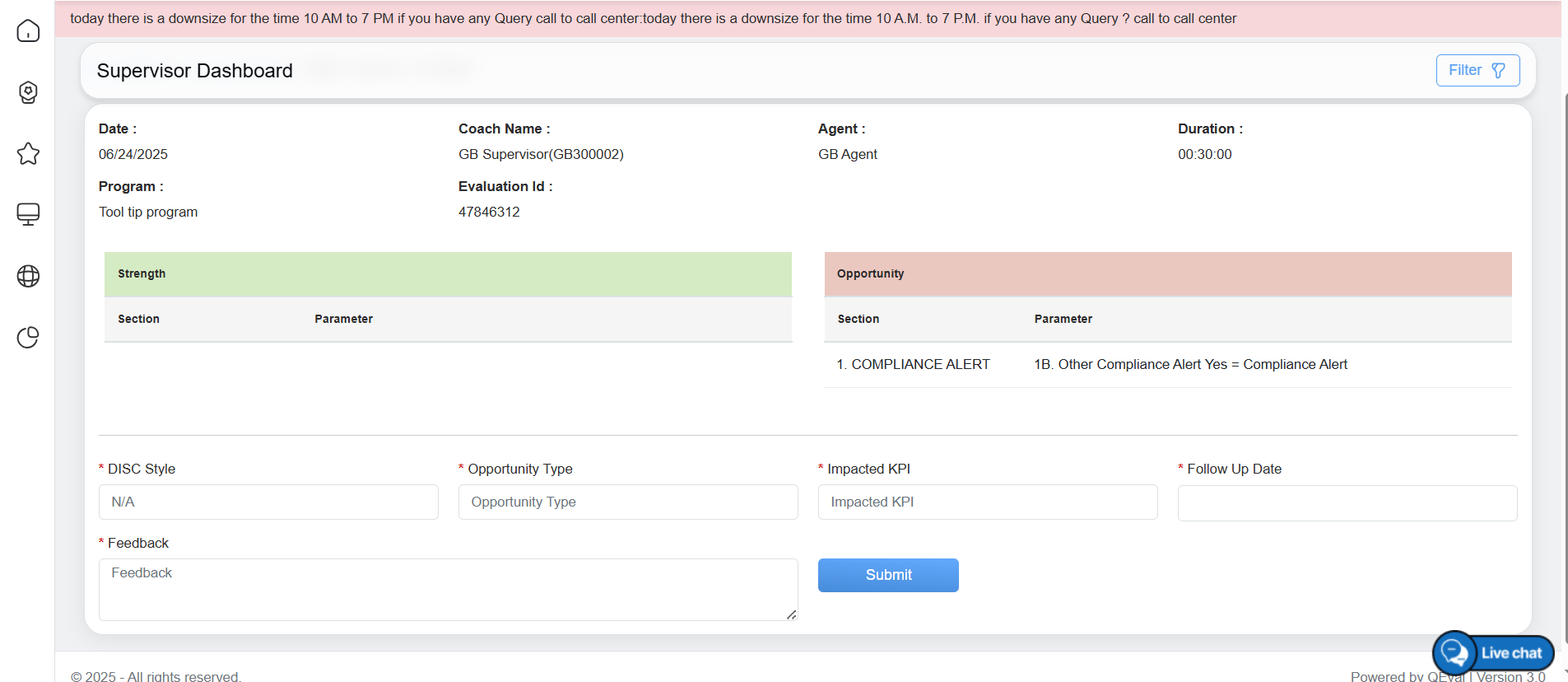Image resolution: width=1568 pixels, height=682 pixels.
Task: Open the pie chart reports icon
Action: click(28, 338)
